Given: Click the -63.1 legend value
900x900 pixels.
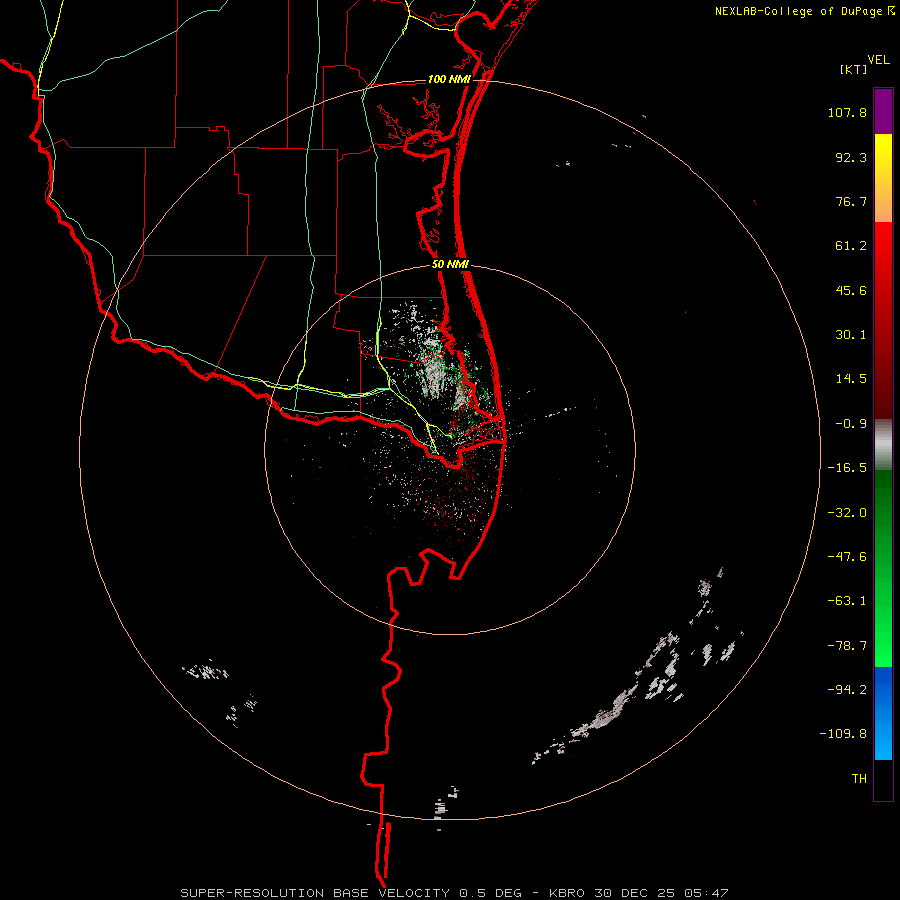Looking at the screenshot, I should click(x=847, y=601).
